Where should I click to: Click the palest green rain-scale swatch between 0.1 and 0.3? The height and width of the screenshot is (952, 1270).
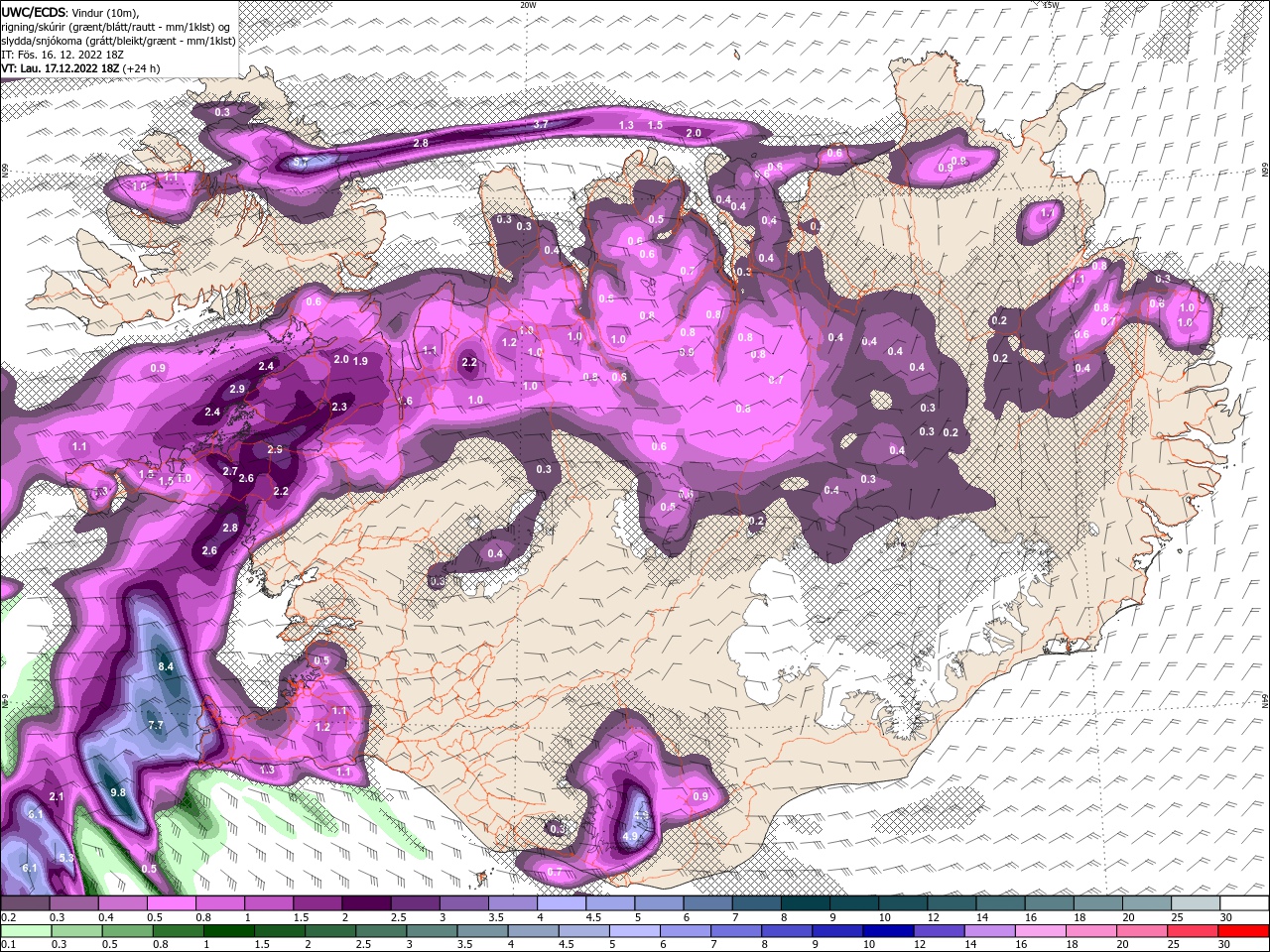25,931
